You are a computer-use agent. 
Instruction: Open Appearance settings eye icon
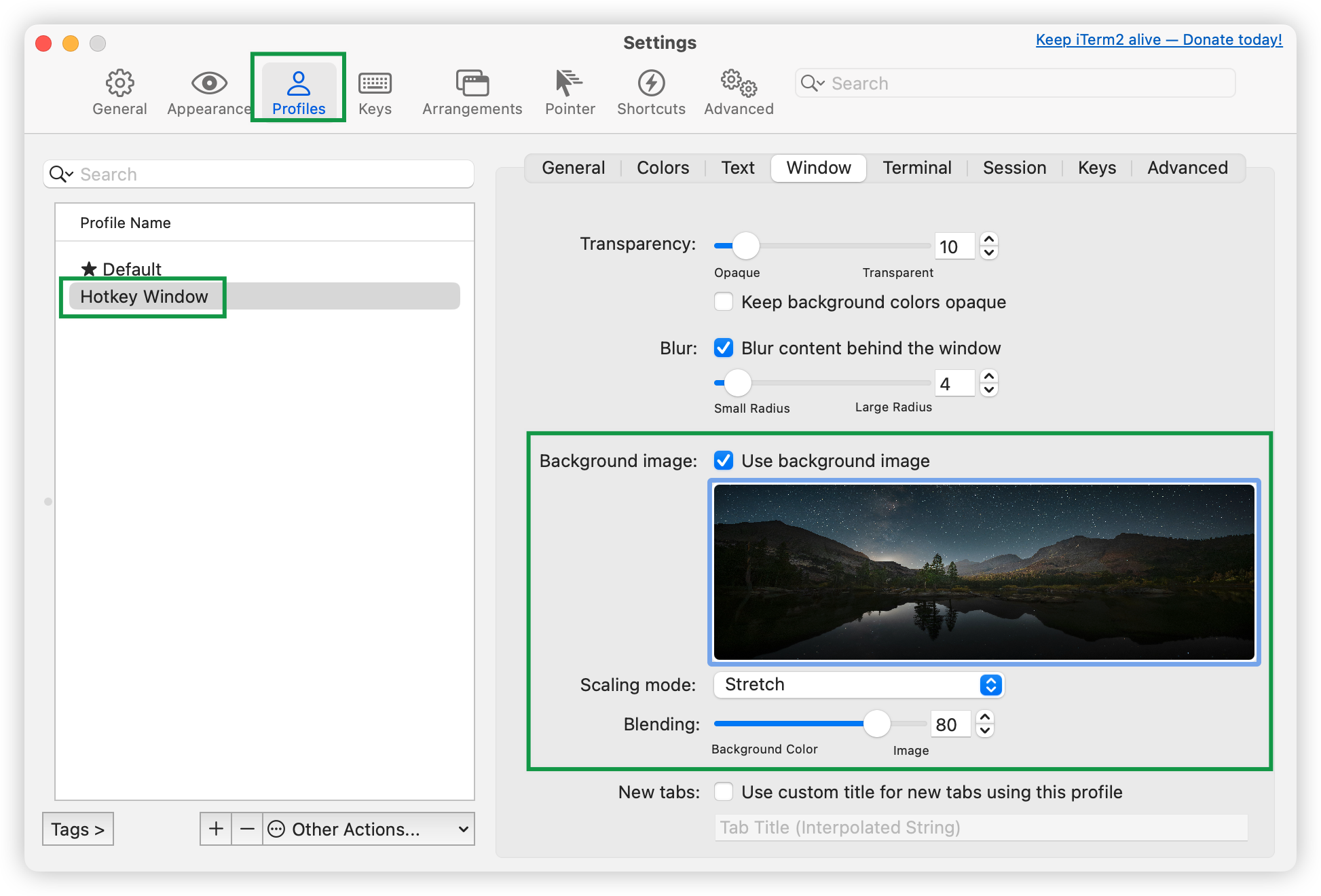(x=208, y=83)
